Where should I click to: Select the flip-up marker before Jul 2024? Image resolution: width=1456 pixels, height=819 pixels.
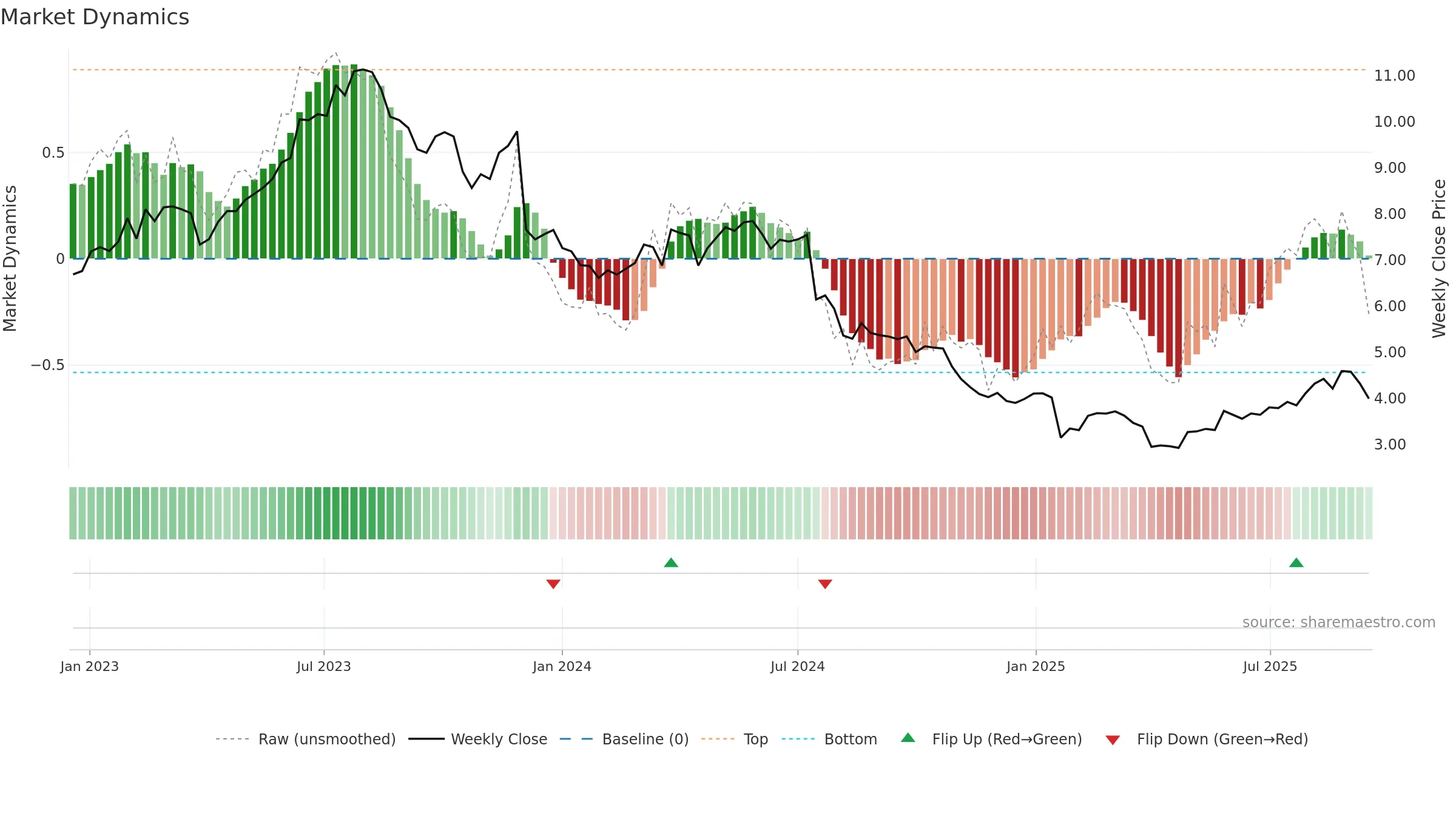click(x=671, y=562)
